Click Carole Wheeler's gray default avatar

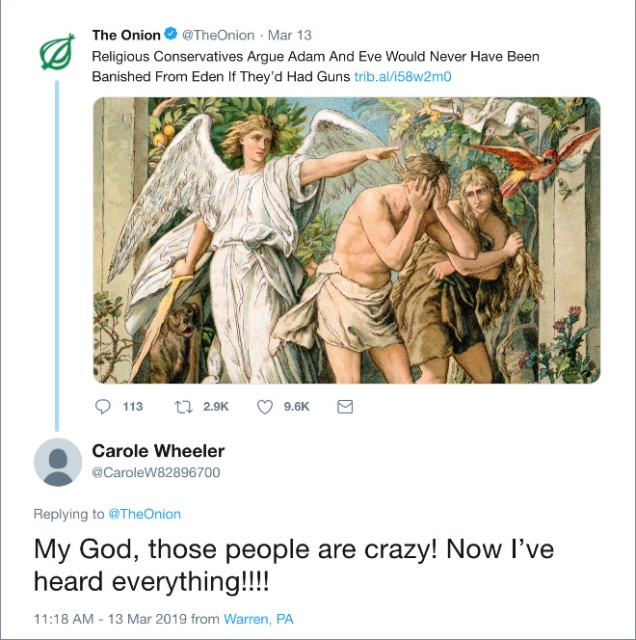58,462
